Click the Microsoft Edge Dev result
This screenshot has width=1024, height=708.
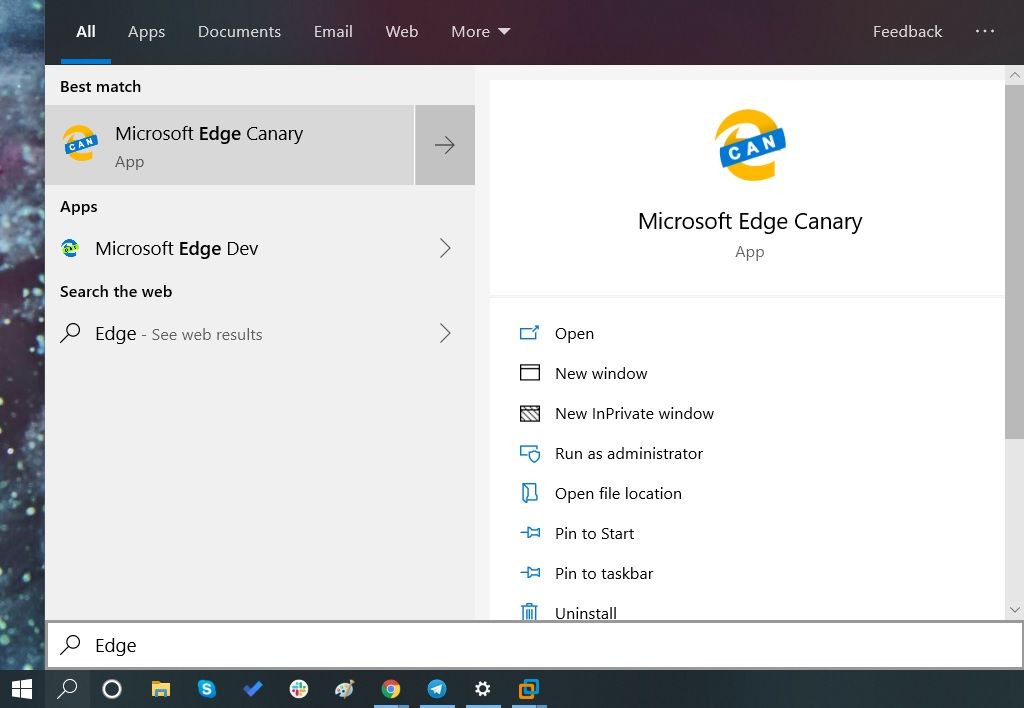(x=176, y=249)
